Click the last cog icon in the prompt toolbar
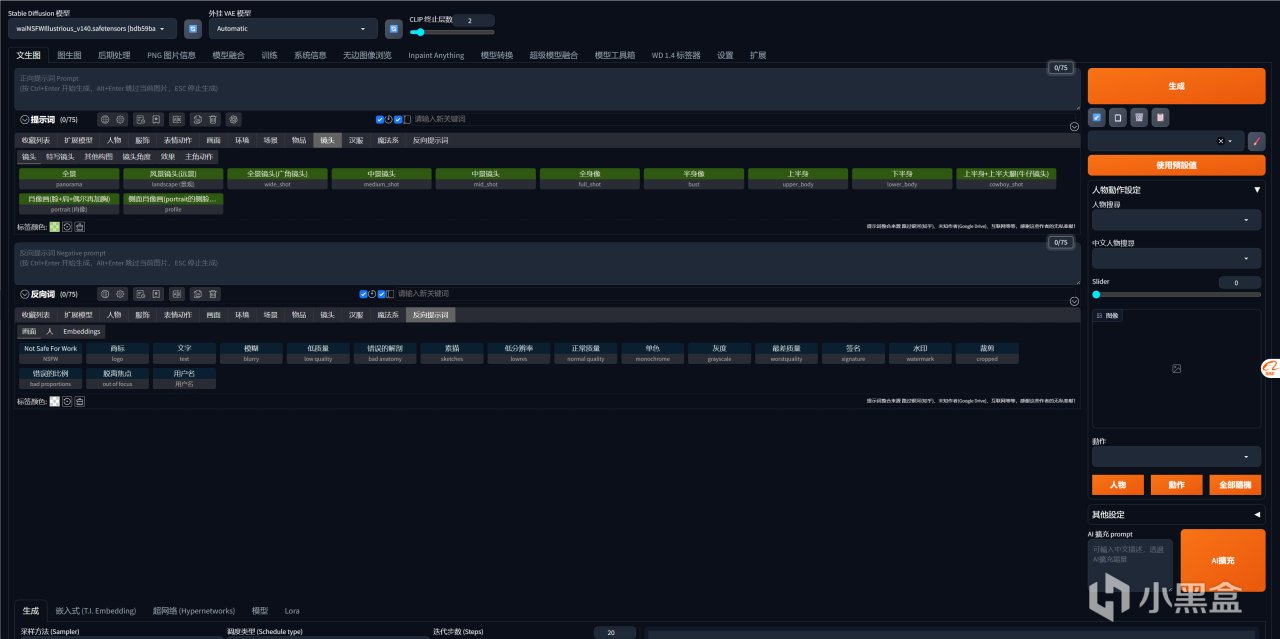 (233, 119)
